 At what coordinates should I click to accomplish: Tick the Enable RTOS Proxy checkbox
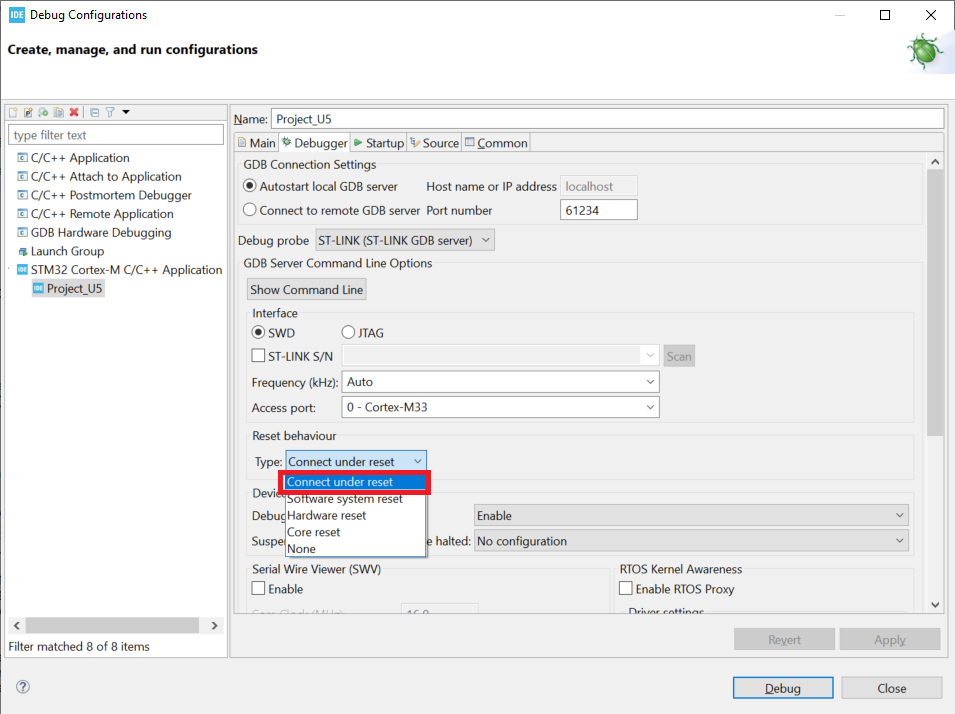click(x=626, y=589)
